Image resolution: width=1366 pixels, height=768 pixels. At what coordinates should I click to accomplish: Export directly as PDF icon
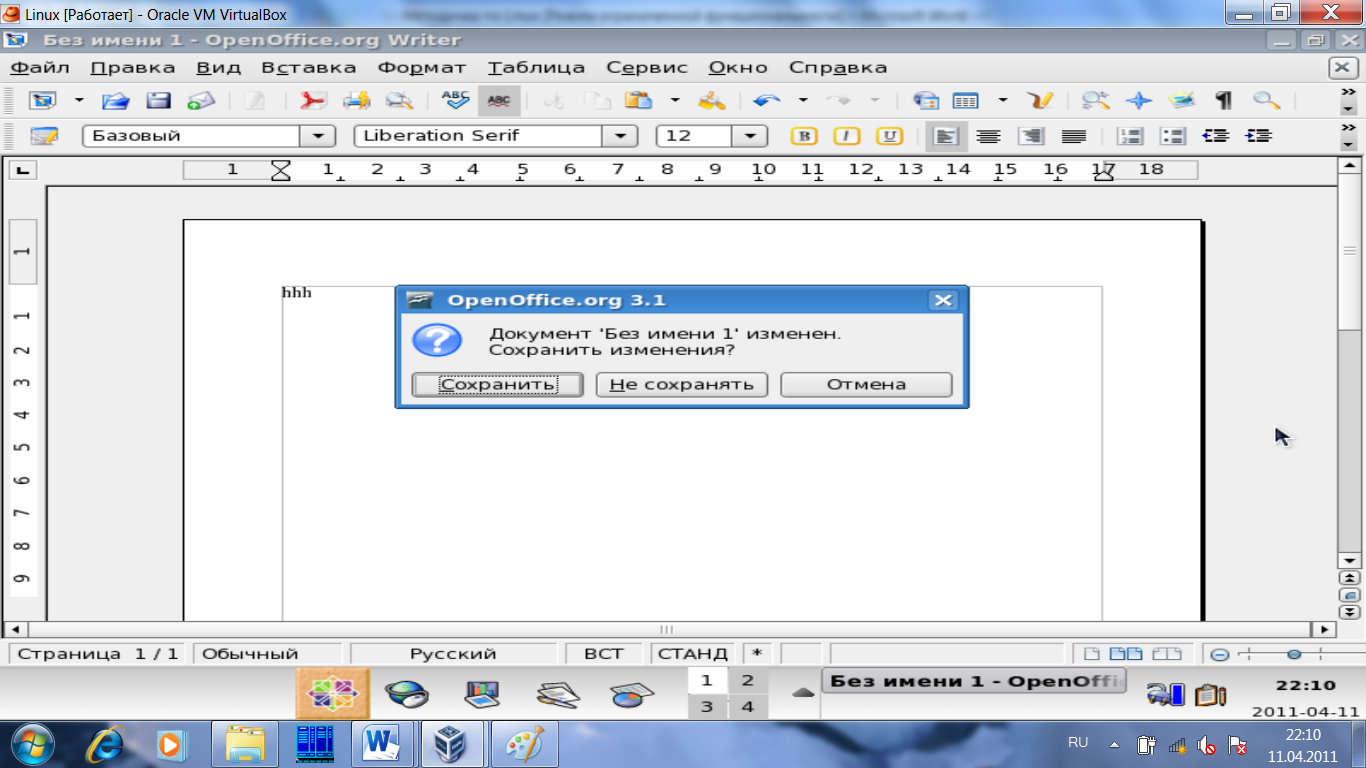pos(314,100)
